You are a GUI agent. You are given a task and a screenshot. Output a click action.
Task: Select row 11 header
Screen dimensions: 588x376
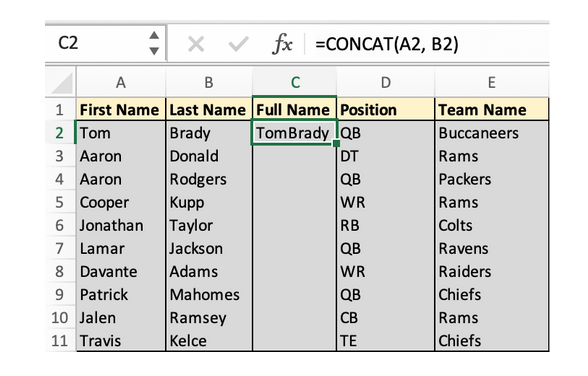pyautogui.click(x=60, y=340)
